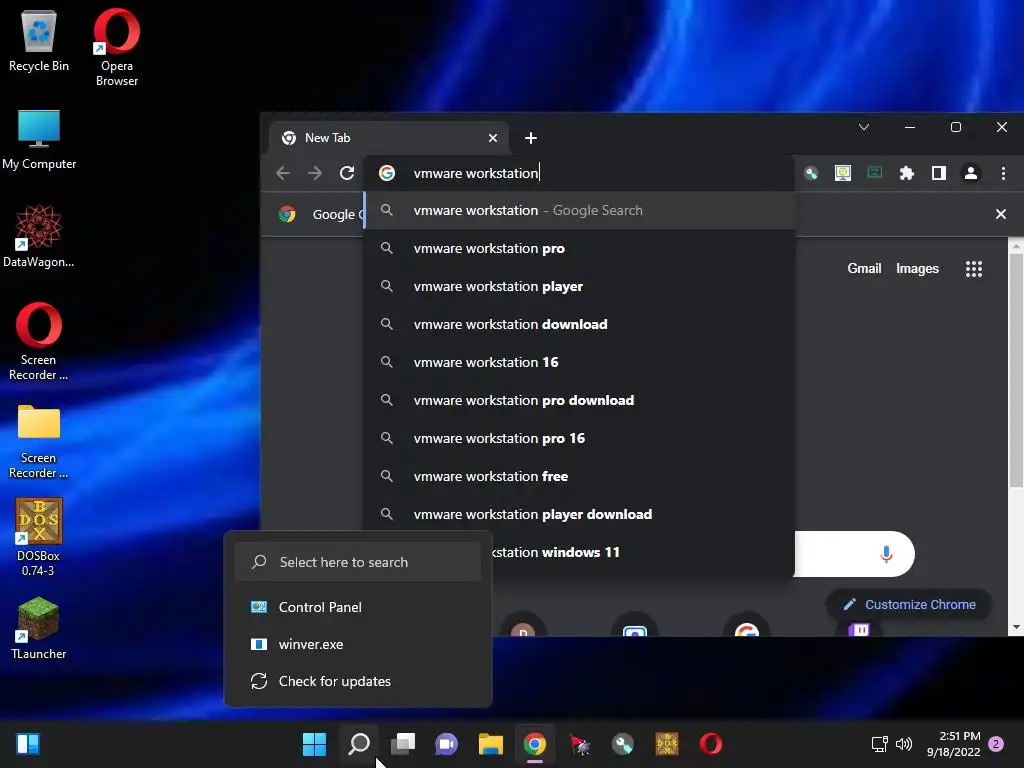This screenshot has width=1024, height=768.
Task: Open Opera from the taskbar
Action: 711,744
